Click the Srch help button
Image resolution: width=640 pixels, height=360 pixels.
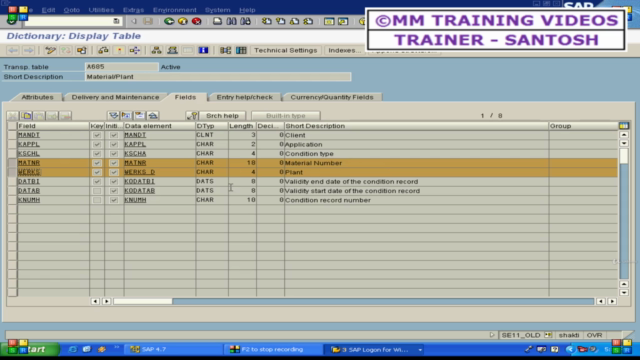(x=222, y=116)
